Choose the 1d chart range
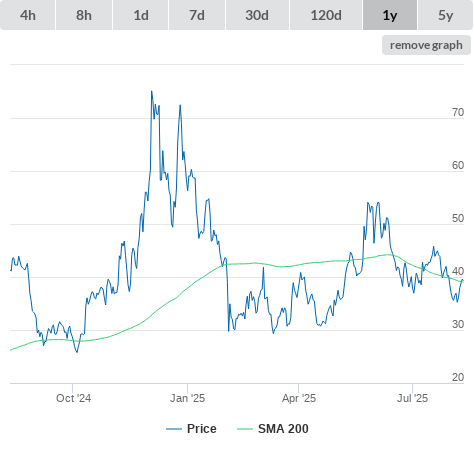The height and width of the screenshot is (455, 474). (x=141, y=15)
